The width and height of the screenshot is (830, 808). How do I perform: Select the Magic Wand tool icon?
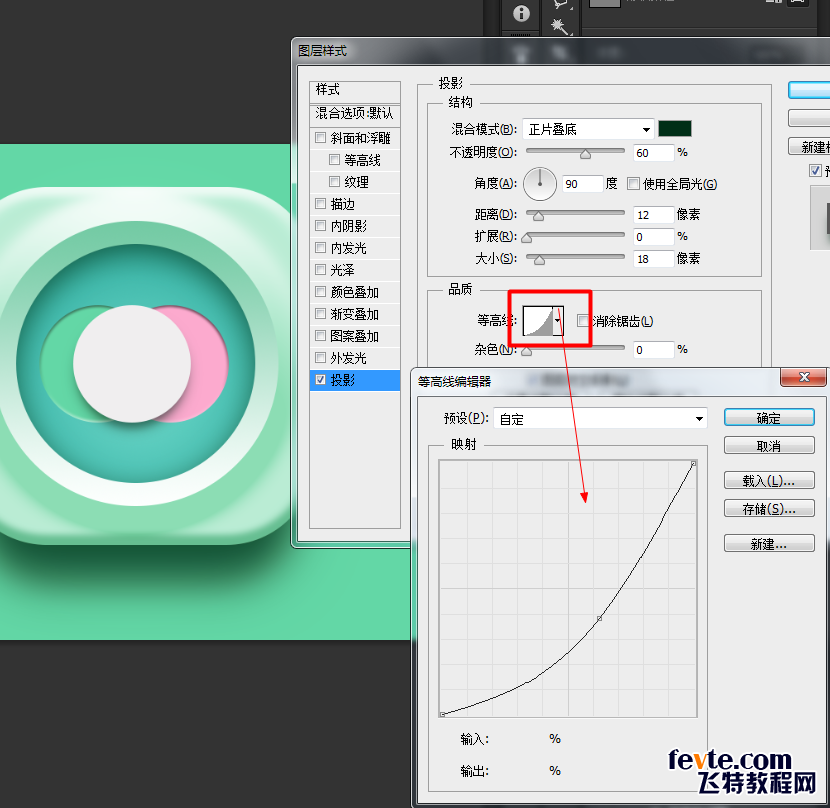[561, 26]
